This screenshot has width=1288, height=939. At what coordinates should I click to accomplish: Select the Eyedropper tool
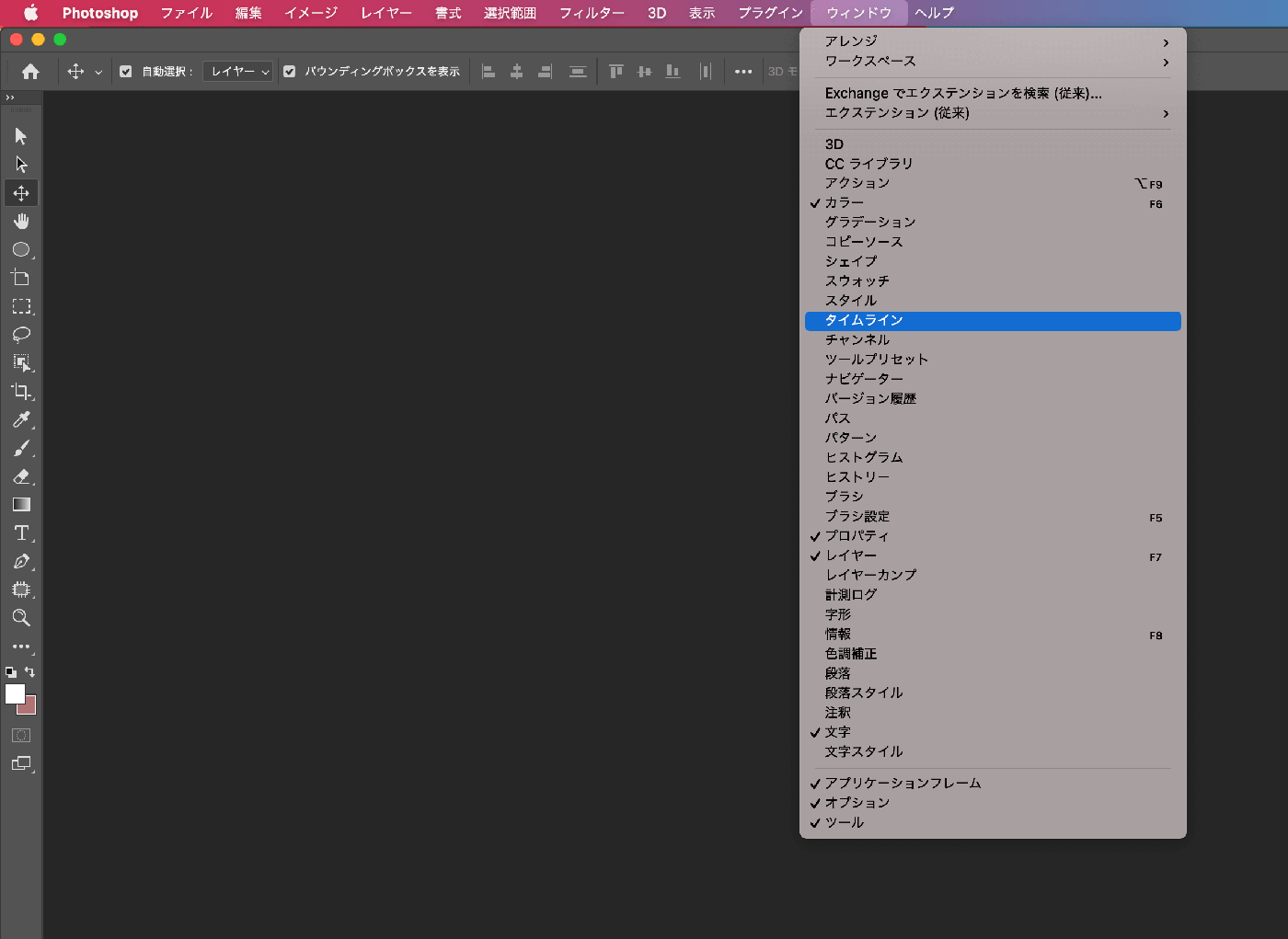[x=21, y=420]
